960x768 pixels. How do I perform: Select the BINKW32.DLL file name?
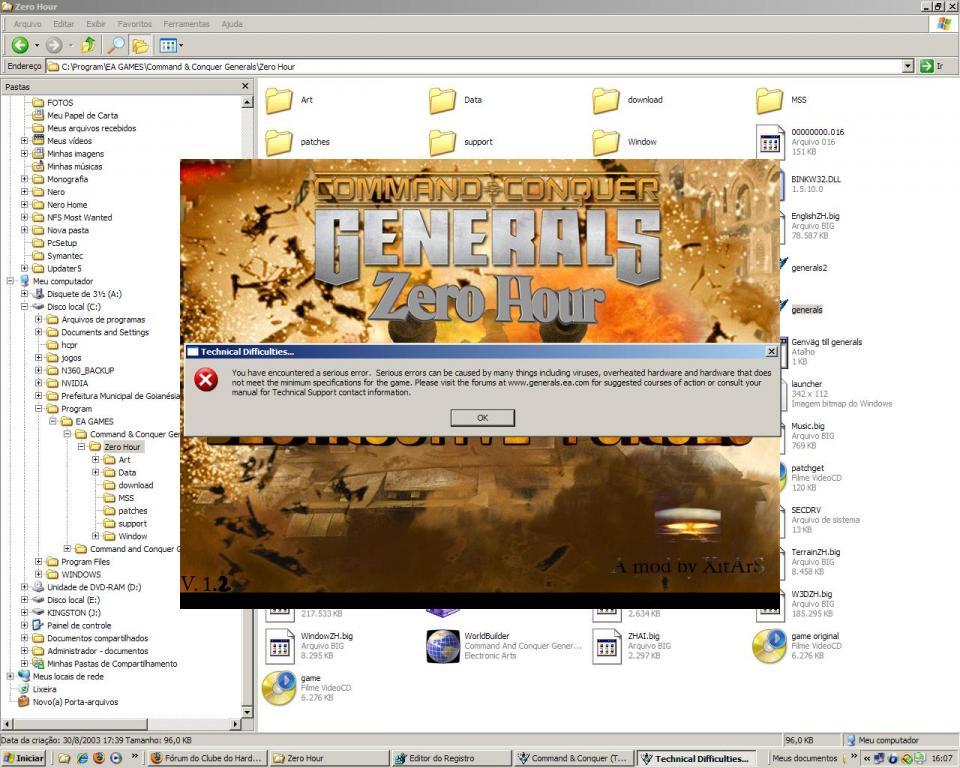(x=816, y=179)
